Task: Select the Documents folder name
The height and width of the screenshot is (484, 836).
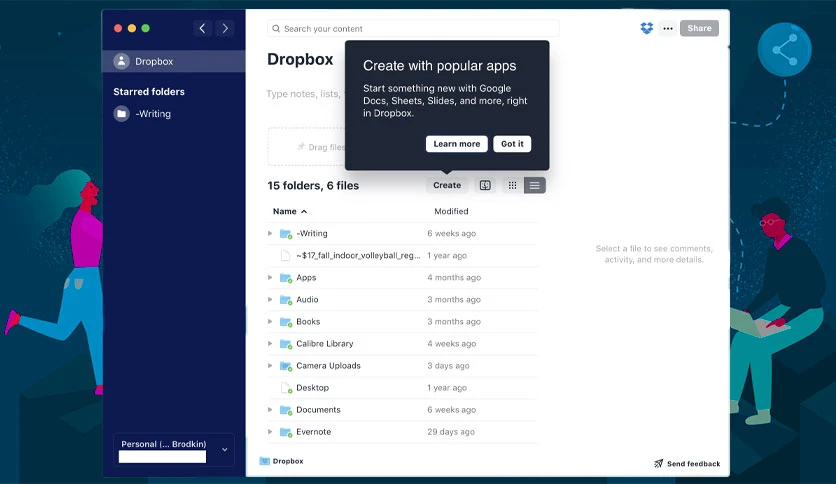Action: point(318,410)
